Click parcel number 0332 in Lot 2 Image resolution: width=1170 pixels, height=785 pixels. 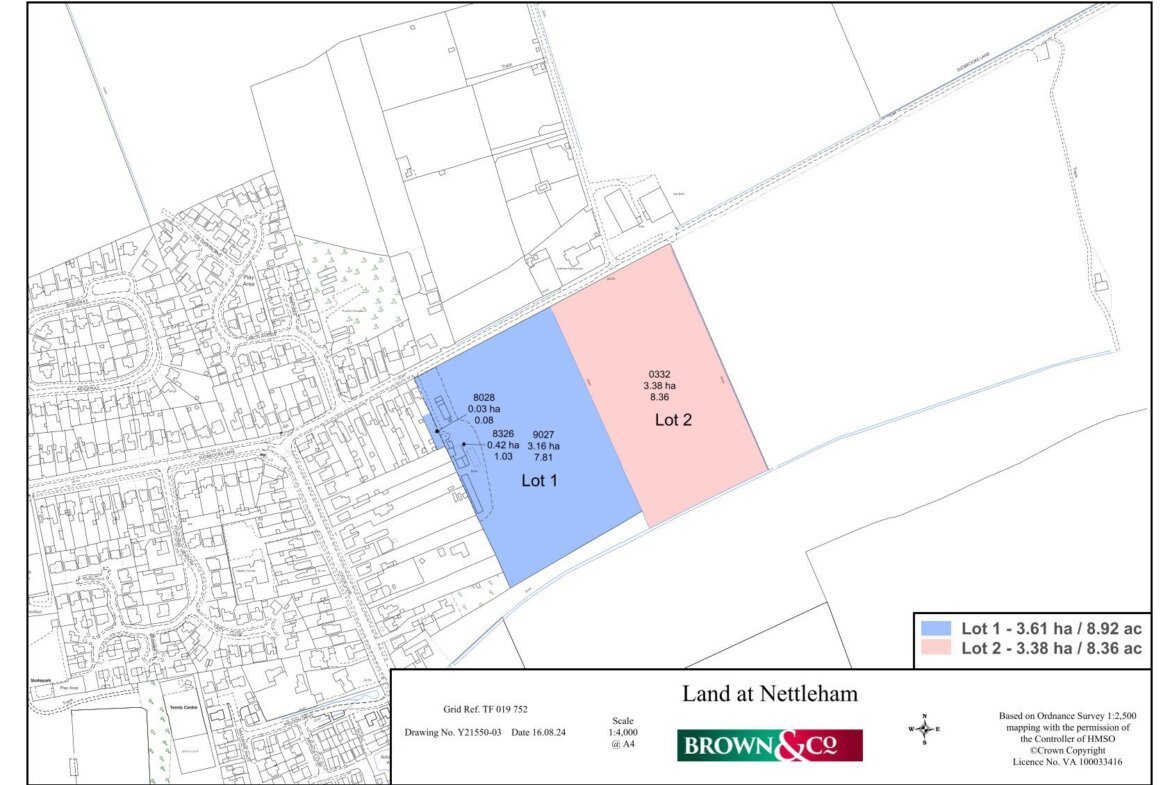click(x=660, y=375)
